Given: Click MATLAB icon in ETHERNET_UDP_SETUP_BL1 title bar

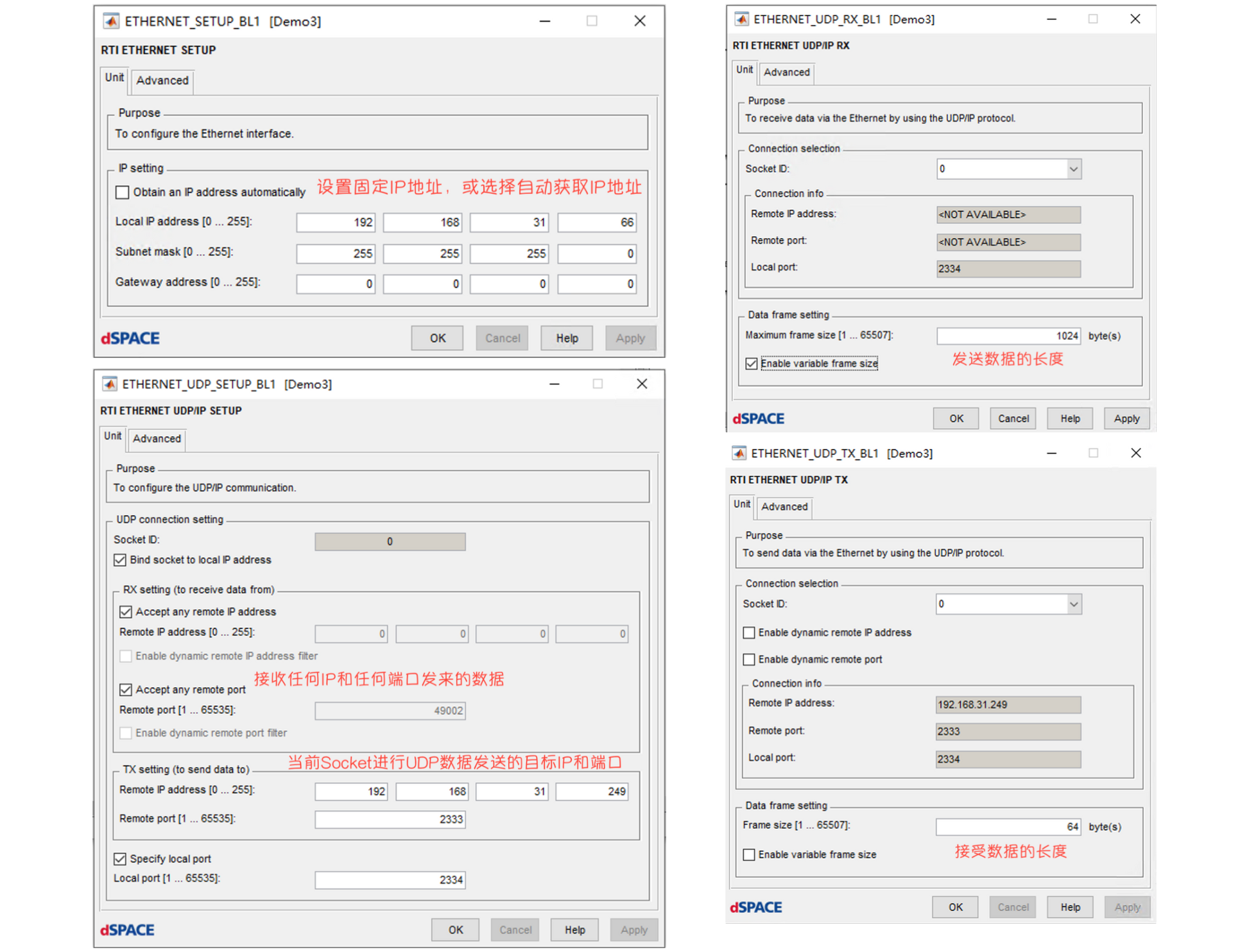Looking at the screenshot, I should click(x=110, y=384).
